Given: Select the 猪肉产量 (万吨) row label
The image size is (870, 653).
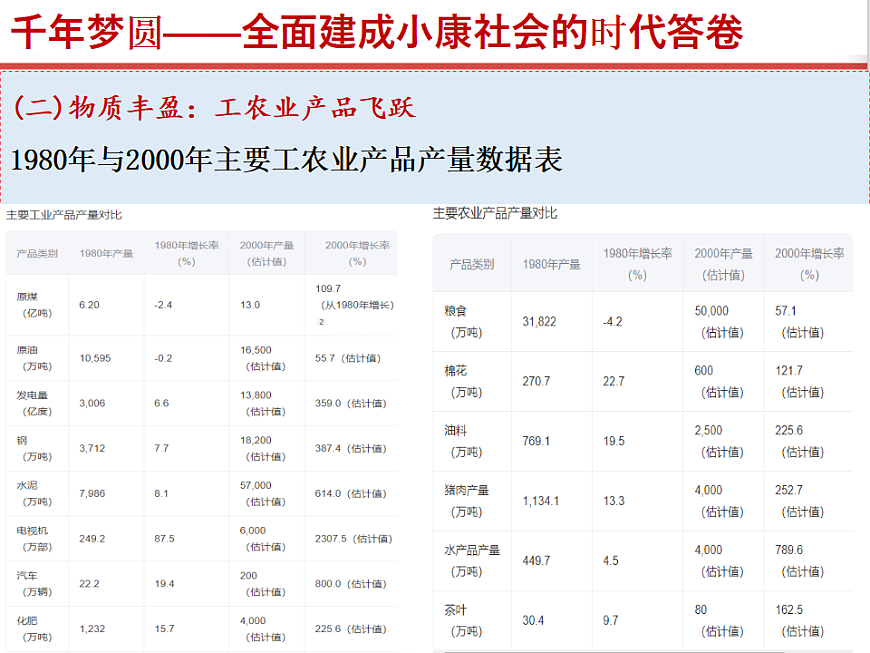Looking at the screenshot, I should (x=467, y=501).
